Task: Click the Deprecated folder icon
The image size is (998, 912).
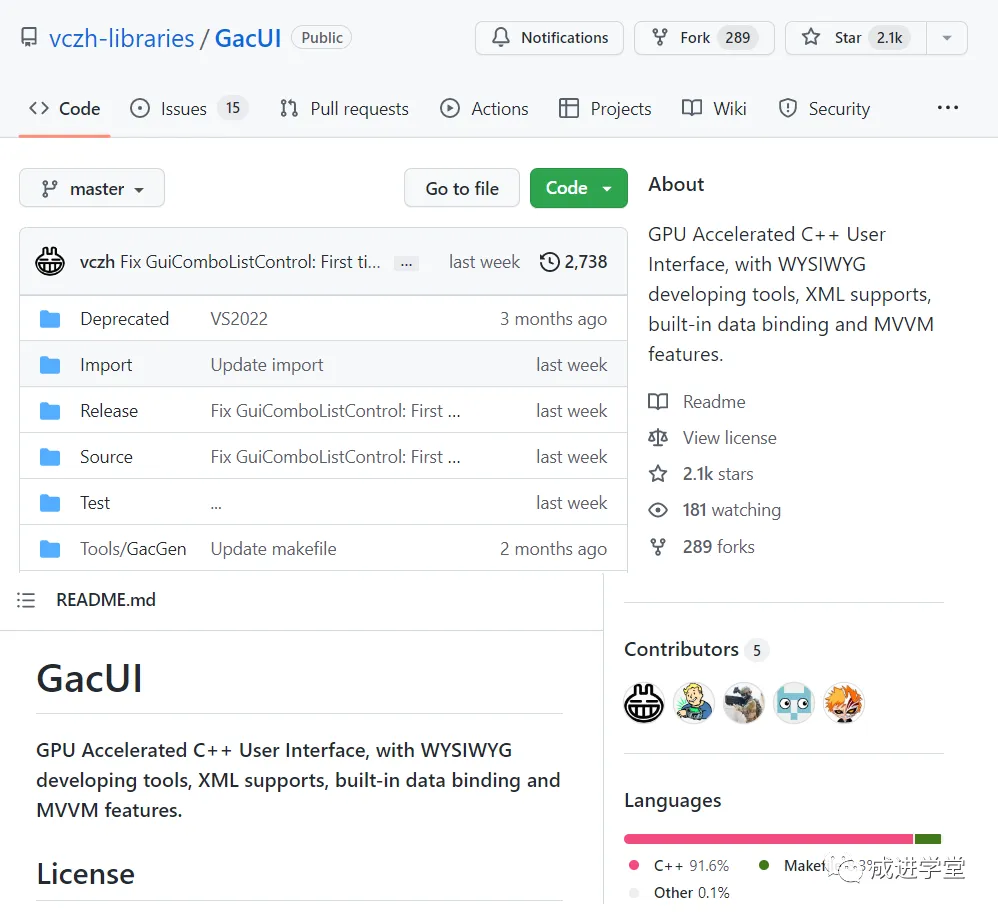Action: (x=50, y=319)
